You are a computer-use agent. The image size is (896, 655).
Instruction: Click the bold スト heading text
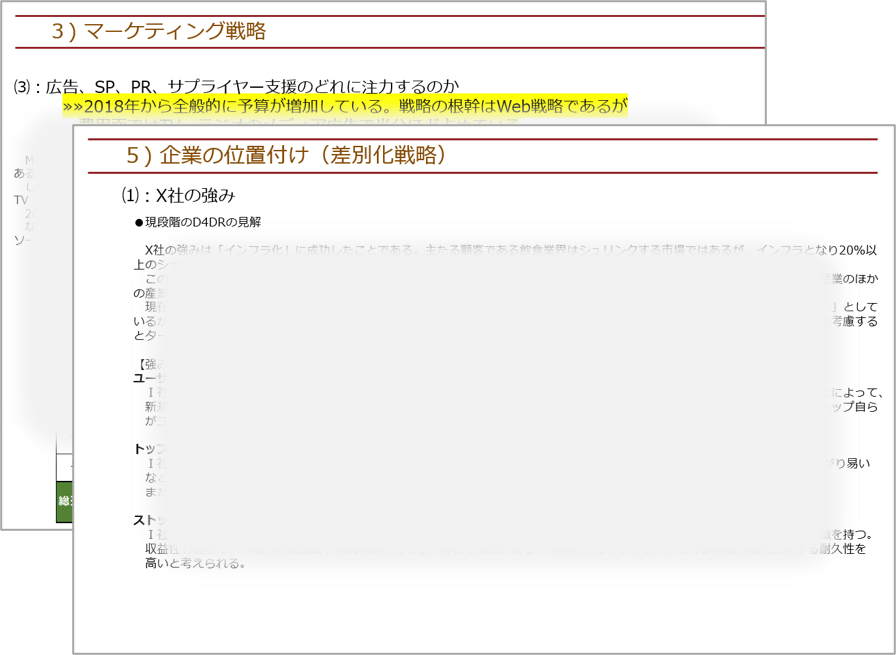coord(142,520)
